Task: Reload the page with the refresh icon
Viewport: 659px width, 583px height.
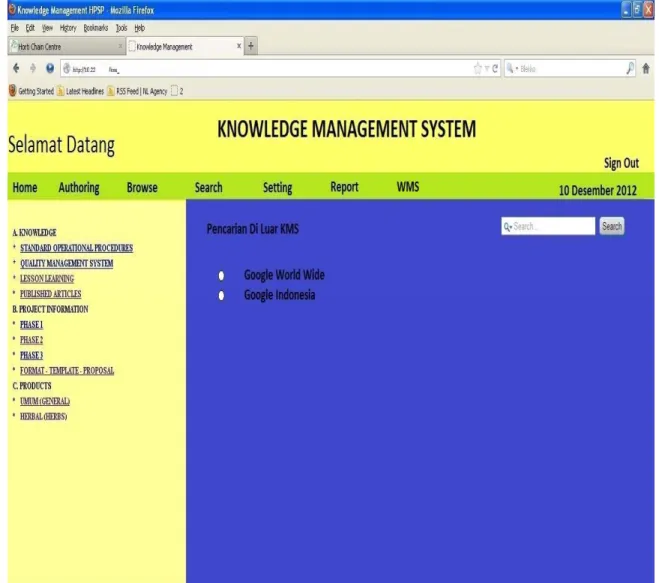Action: click(495, 69)
